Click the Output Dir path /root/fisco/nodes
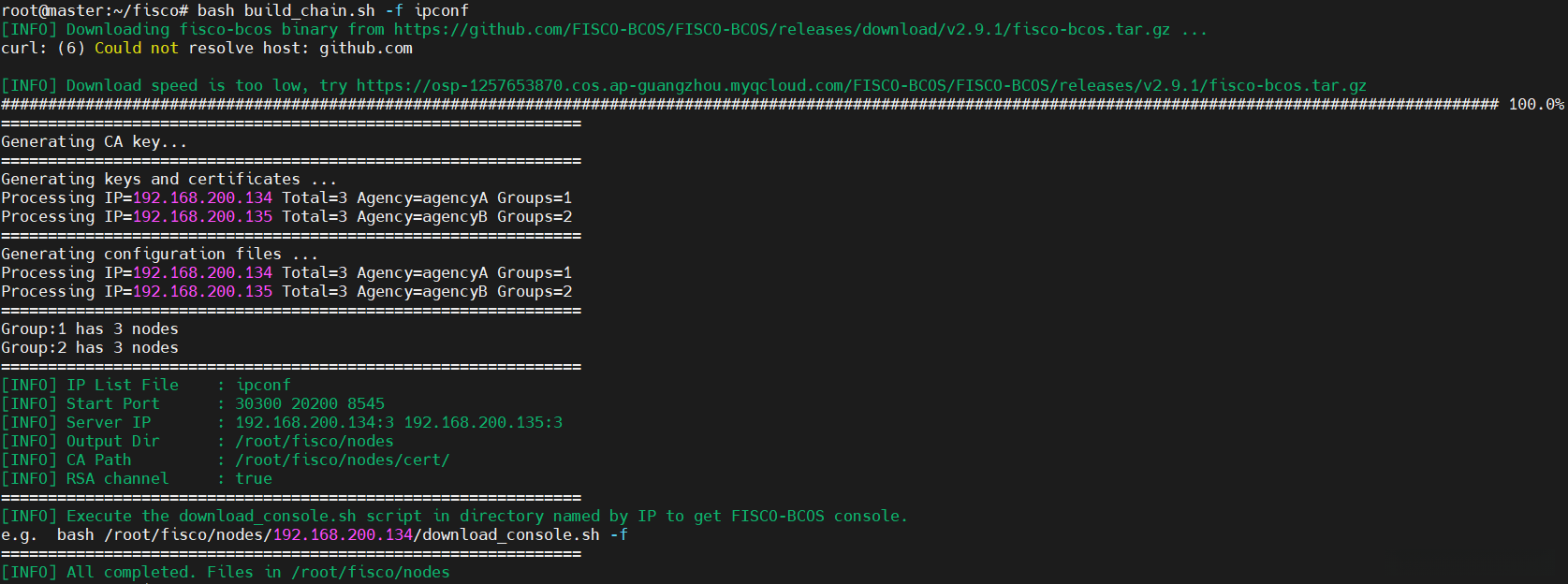1568x584 pixels. point(315,441)
